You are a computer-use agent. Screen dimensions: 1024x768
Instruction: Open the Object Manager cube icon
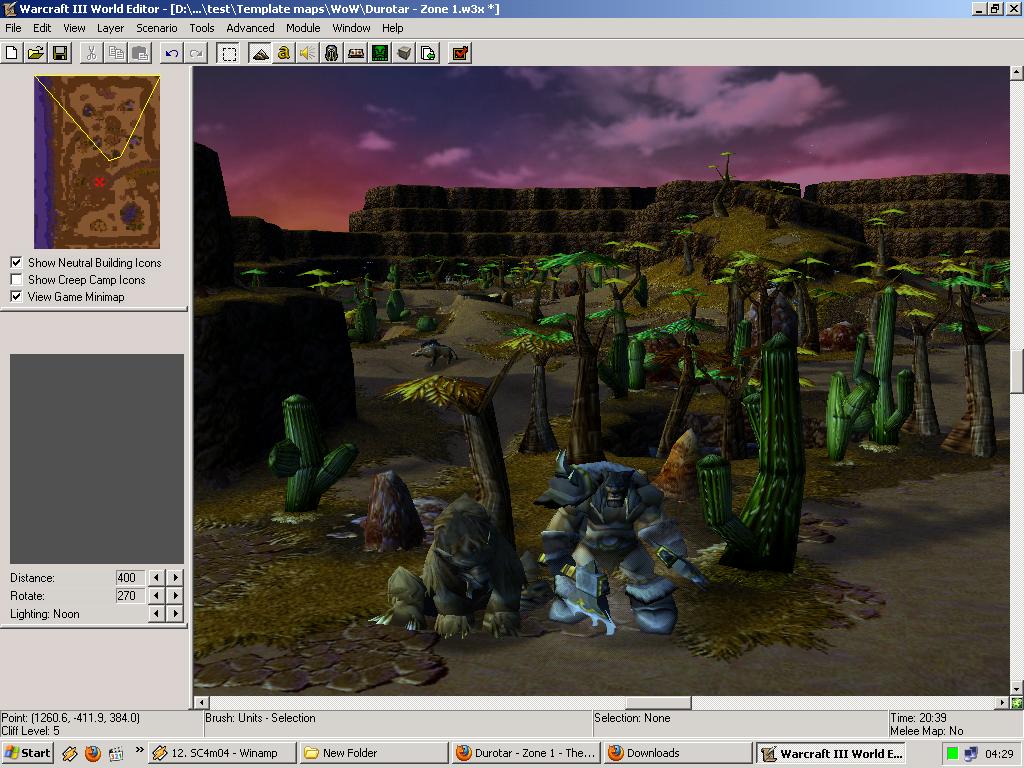click(404, 53)
